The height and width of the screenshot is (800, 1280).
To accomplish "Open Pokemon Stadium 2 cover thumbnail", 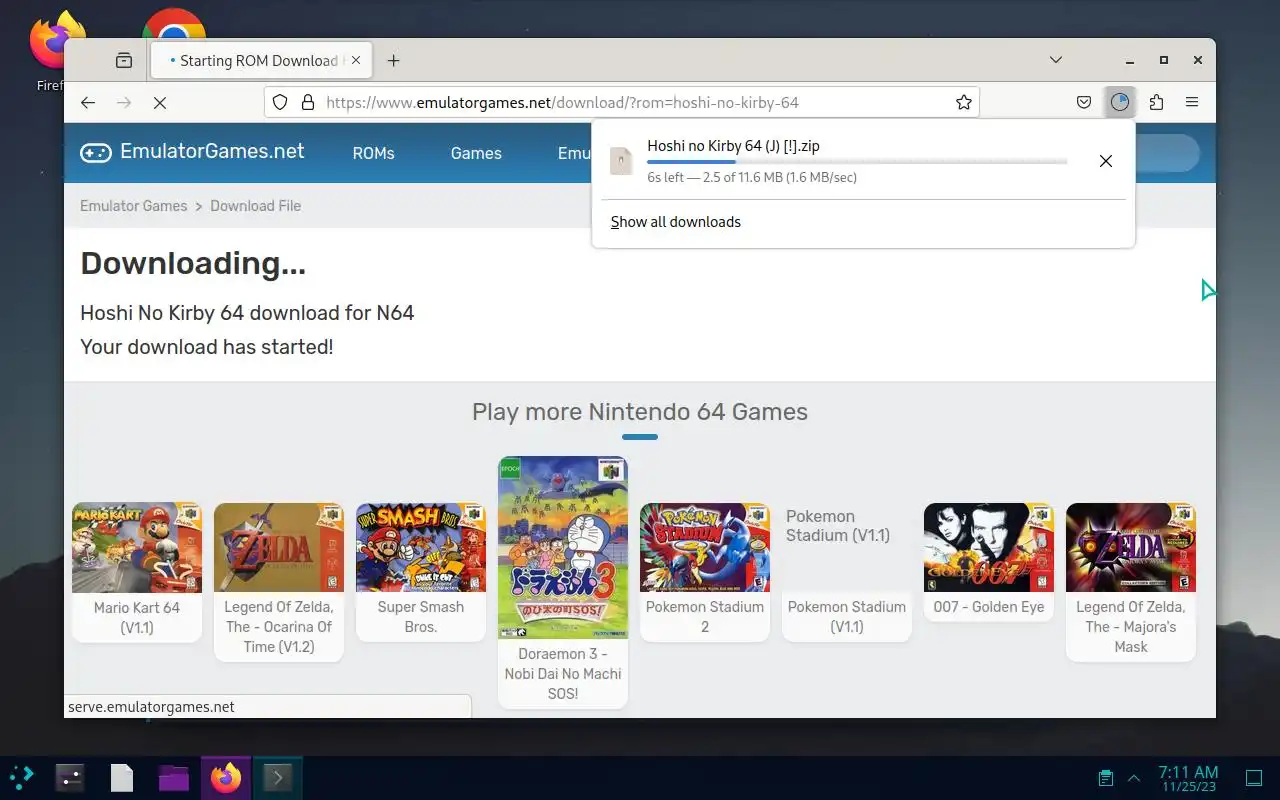I will pos(705,547).
